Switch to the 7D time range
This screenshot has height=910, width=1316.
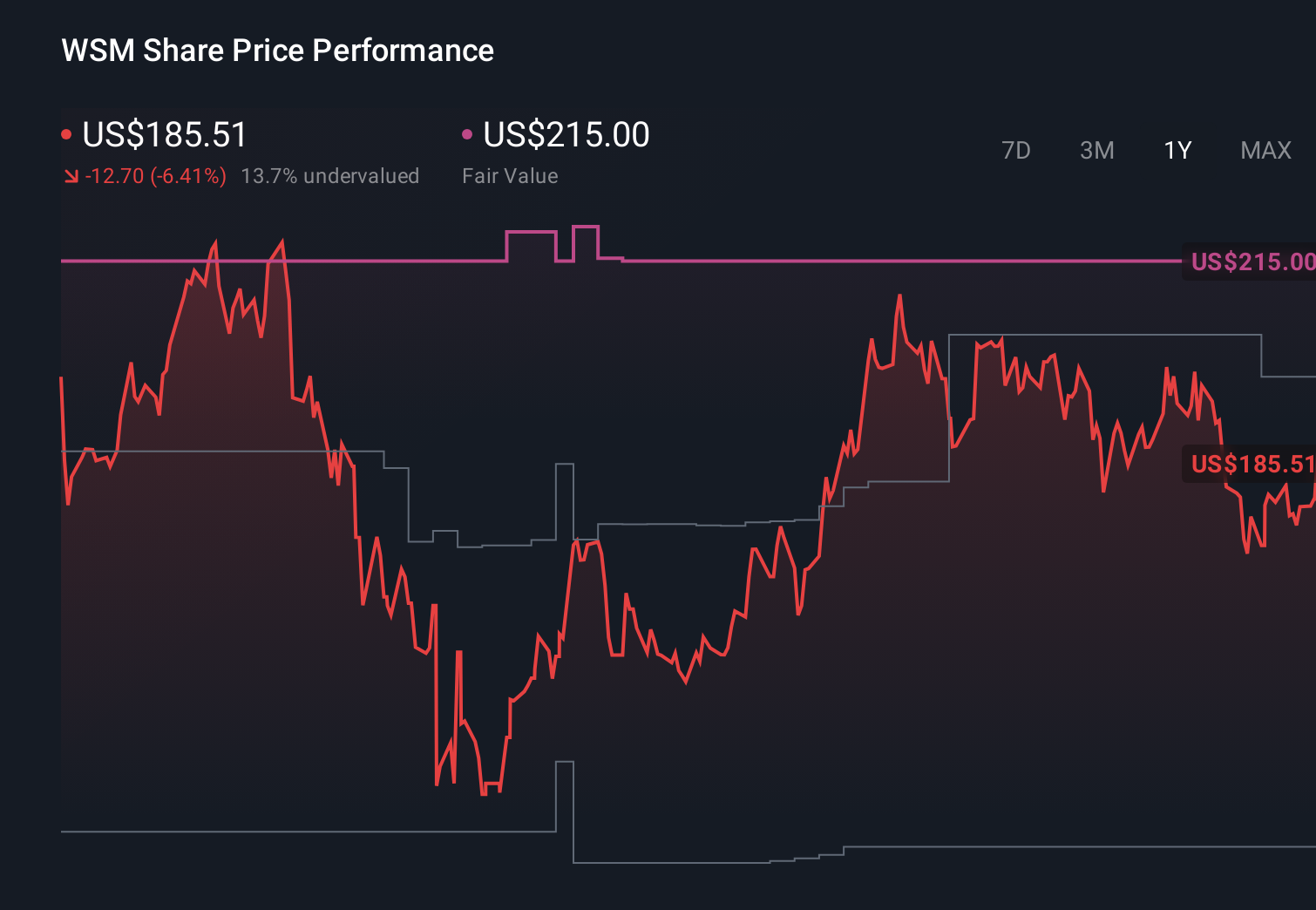(1016, 150)
